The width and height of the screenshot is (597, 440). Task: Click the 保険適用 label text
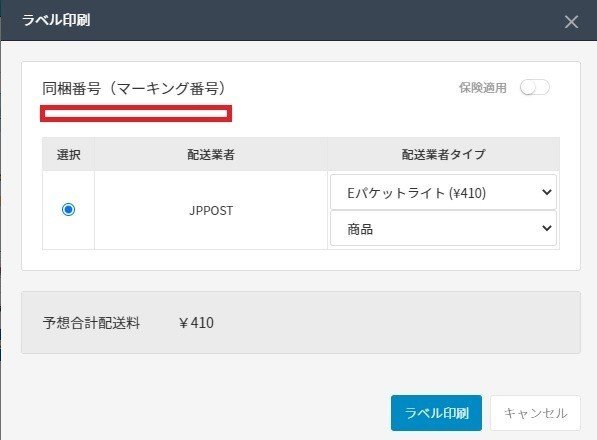[483, 88]
